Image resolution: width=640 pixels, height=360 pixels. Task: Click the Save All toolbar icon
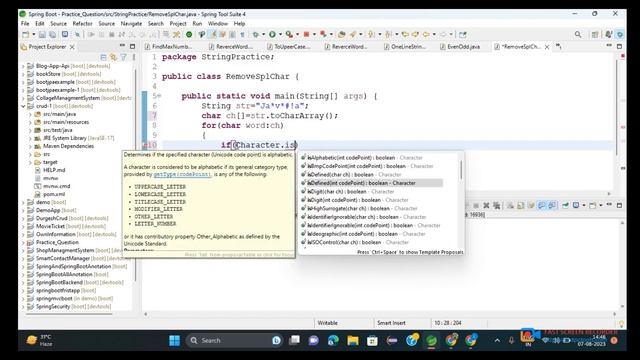(53, 35)
